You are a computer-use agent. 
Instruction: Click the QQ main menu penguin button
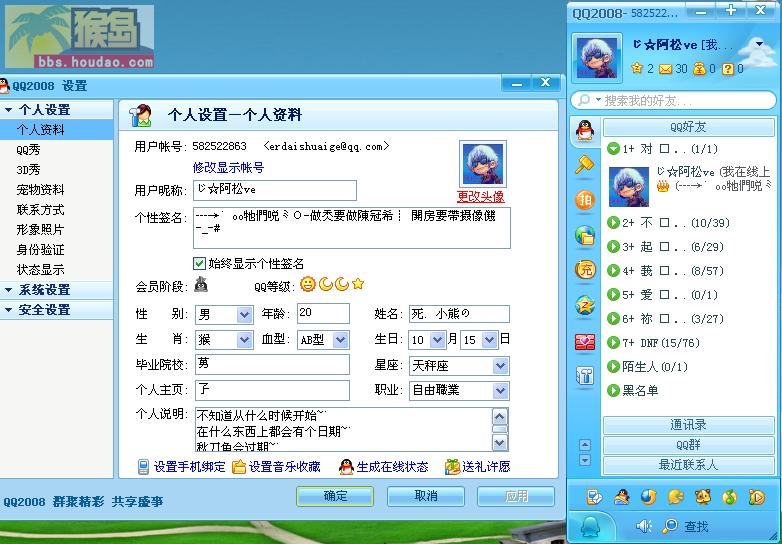point(590,527)
